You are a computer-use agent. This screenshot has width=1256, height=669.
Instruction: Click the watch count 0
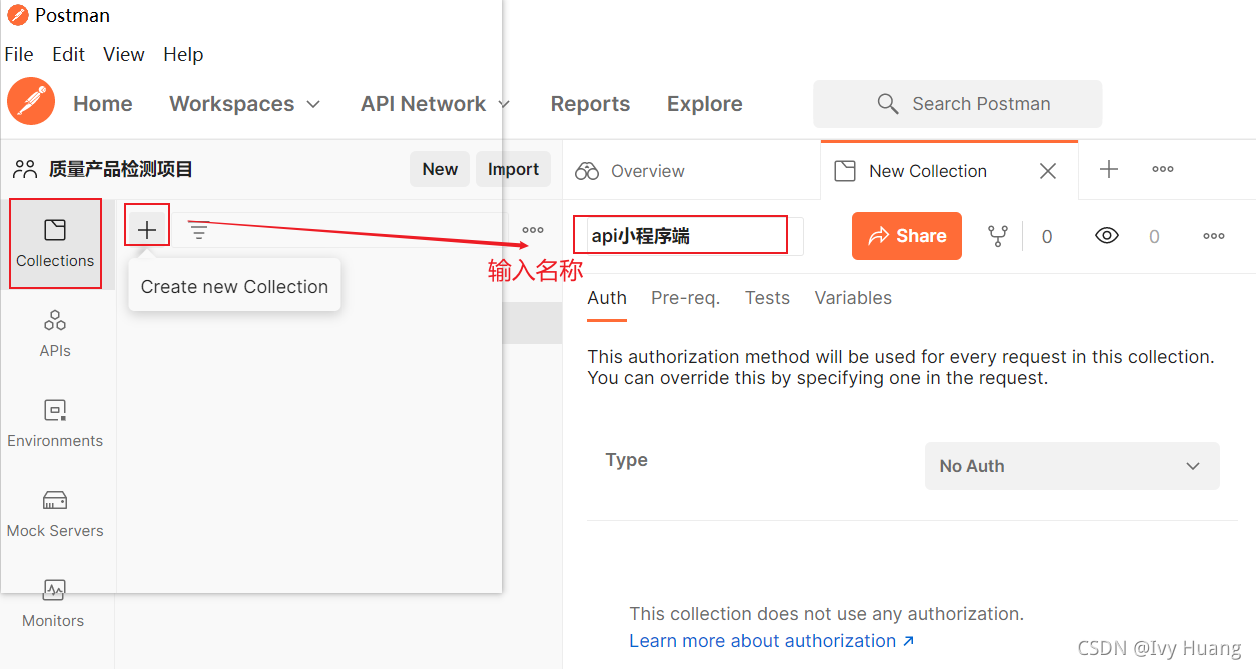coord(1154,237)
